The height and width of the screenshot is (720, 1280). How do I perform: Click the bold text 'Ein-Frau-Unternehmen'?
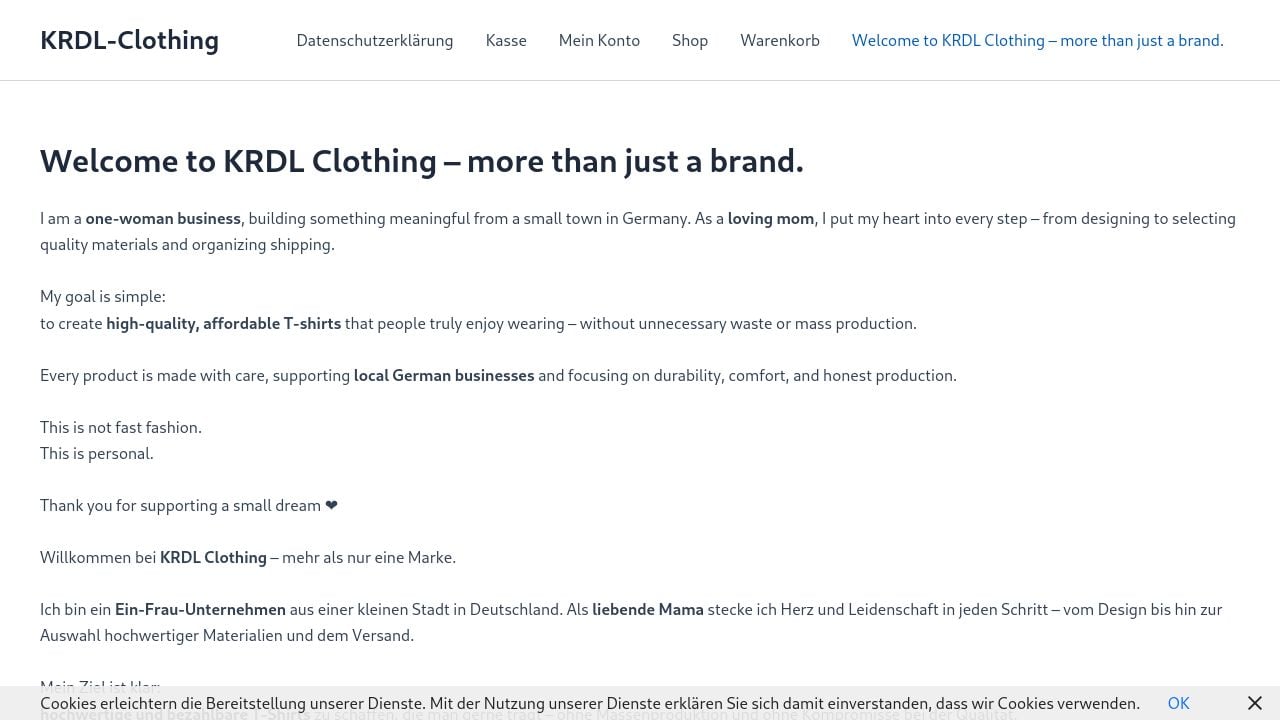[x=200, y=609]
